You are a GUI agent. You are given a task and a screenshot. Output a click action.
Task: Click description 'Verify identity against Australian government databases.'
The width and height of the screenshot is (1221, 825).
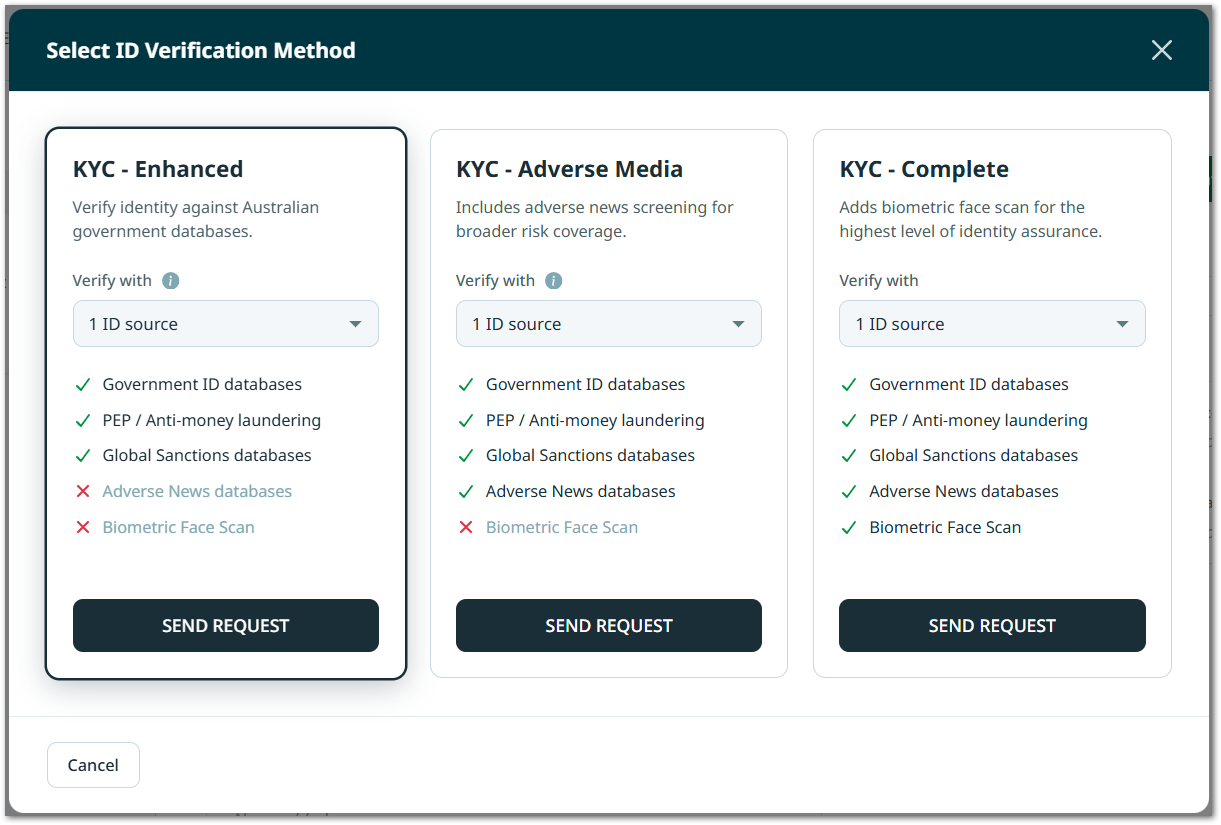click(x=196, y=219)
